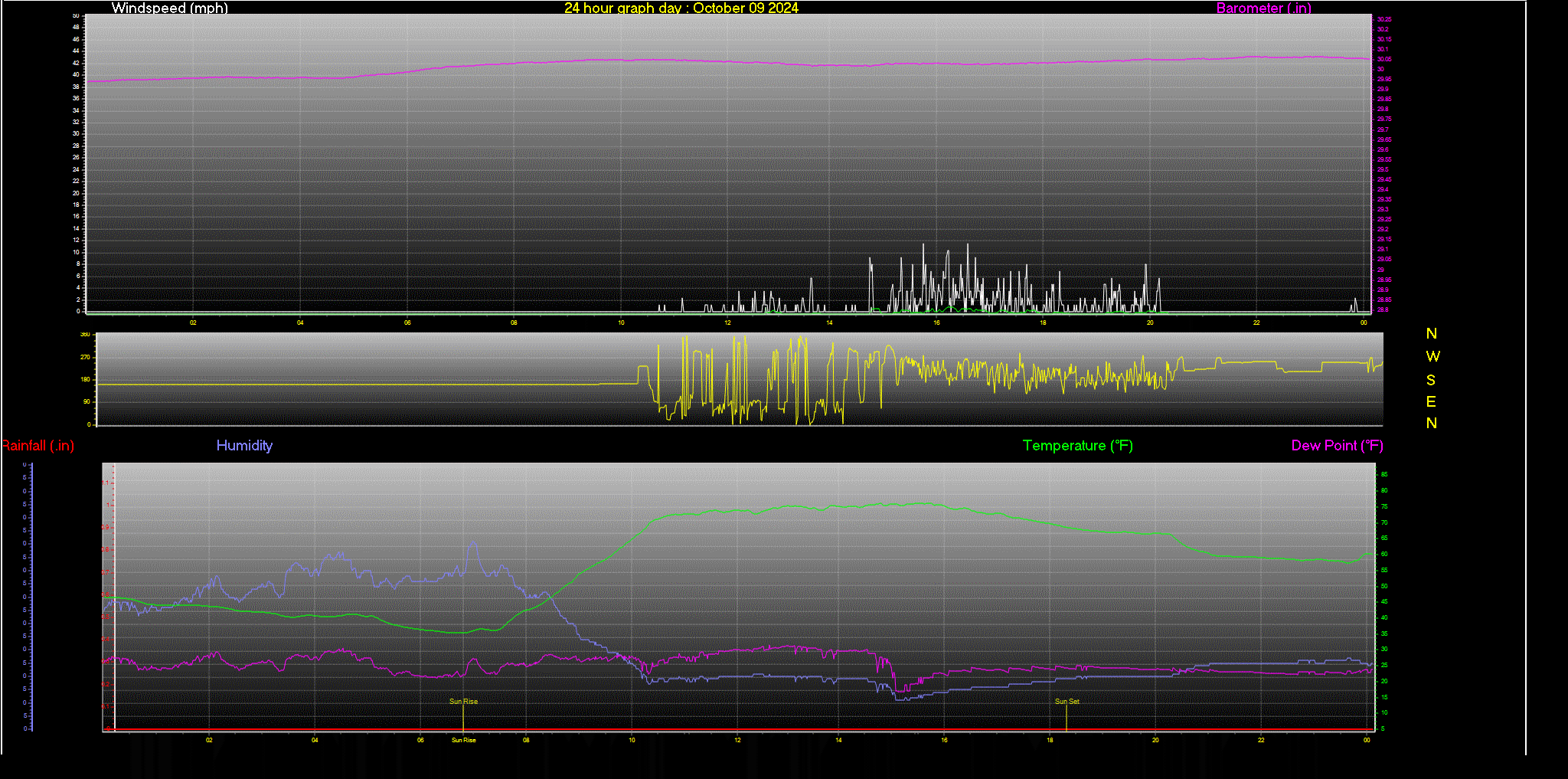The width and height of the screenshot is (1568, 779).
Task: Click hour '00' on the windspeed graph axis
Action: [1364, 322]
